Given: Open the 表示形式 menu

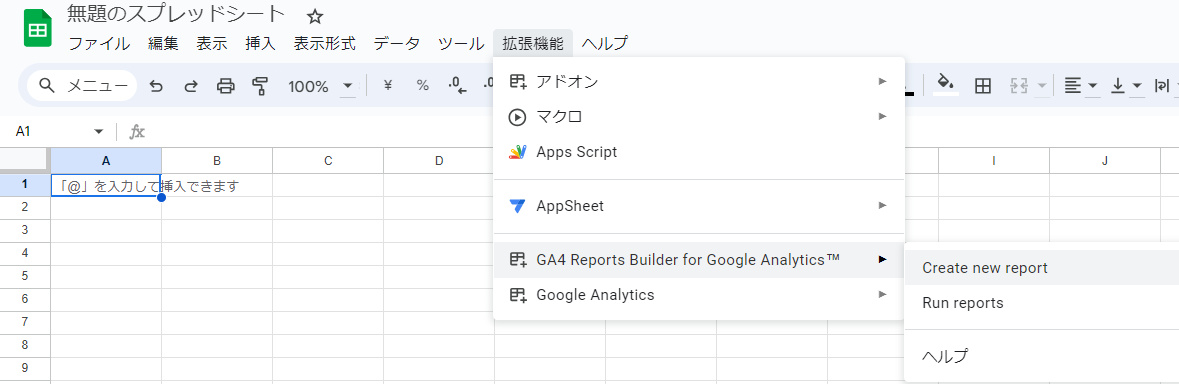Looking at the screenshot, I should click(x=324, y=44).
